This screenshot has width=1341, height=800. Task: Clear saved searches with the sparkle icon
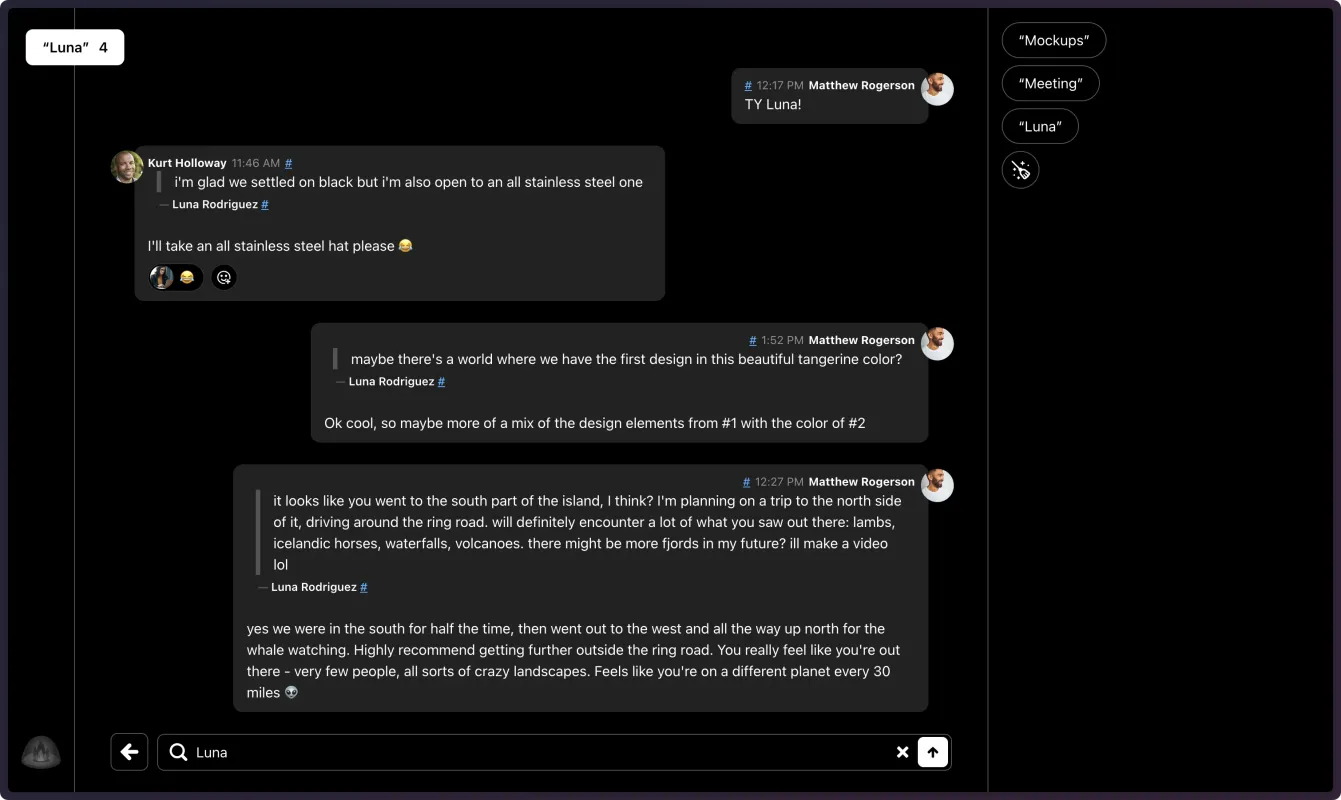(1020, 170)
